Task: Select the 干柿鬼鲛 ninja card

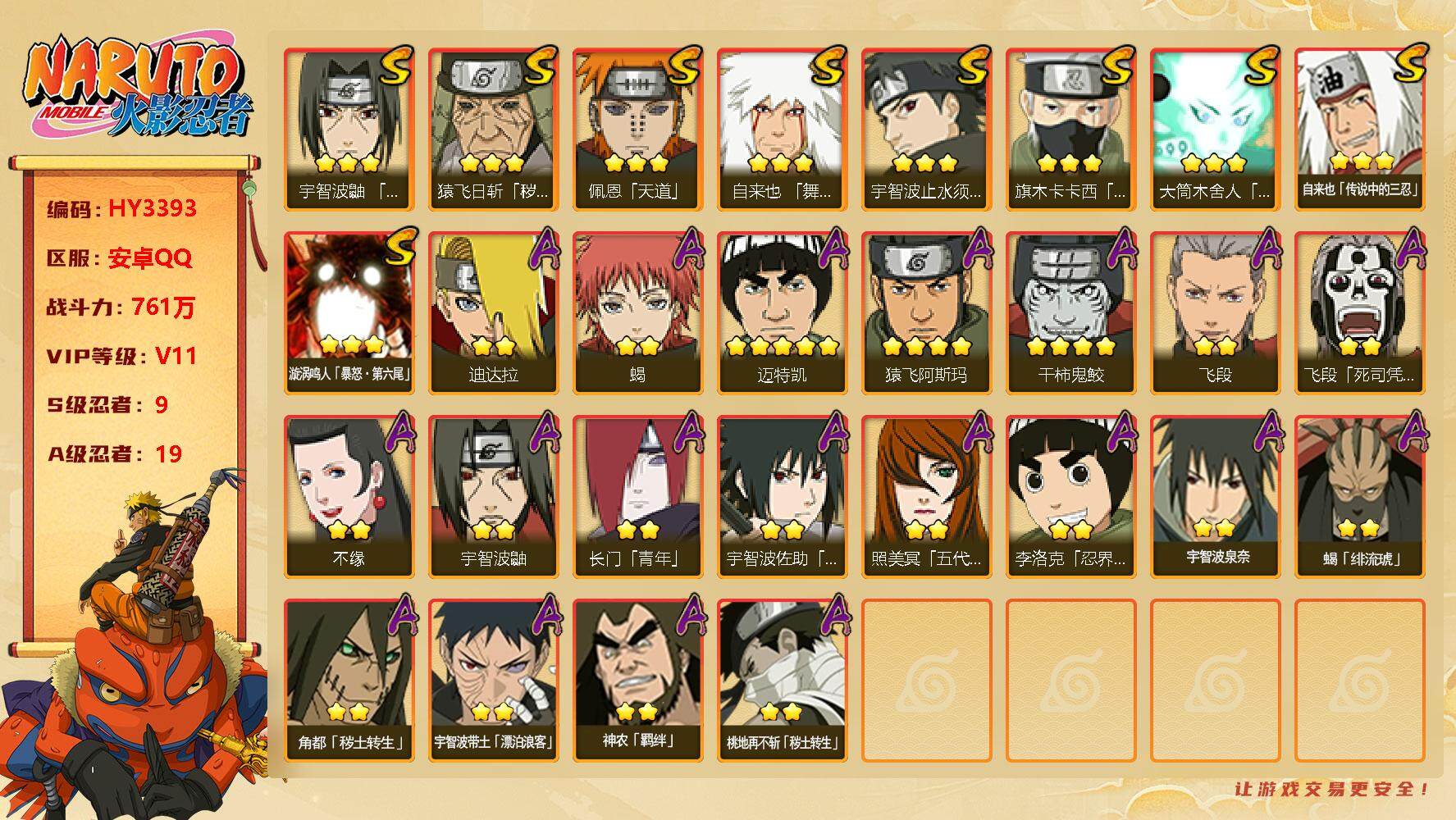Action: pos(1070,313)
